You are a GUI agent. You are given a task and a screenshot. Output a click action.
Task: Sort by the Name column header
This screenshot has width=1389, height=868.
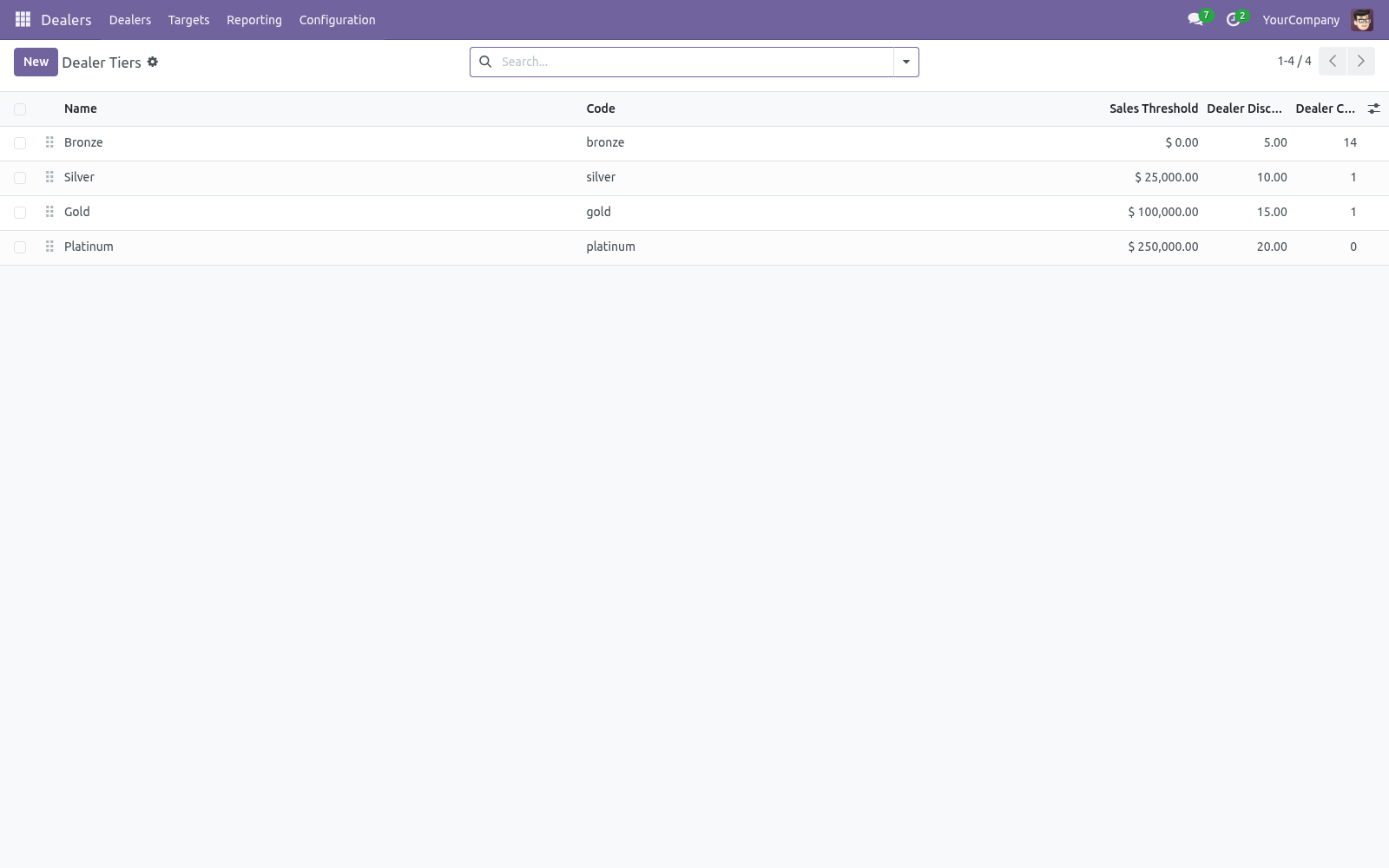tap(81, 108)
